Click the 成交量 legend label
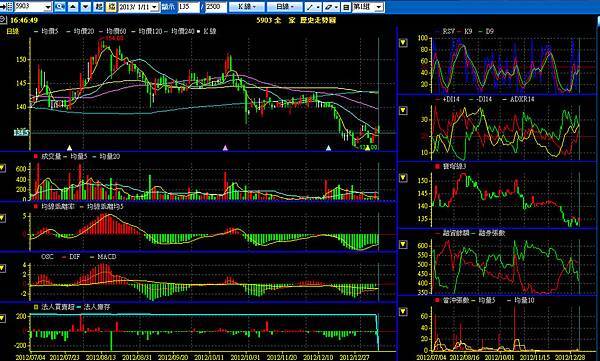600x361 pixels. [x=51, y=157]
